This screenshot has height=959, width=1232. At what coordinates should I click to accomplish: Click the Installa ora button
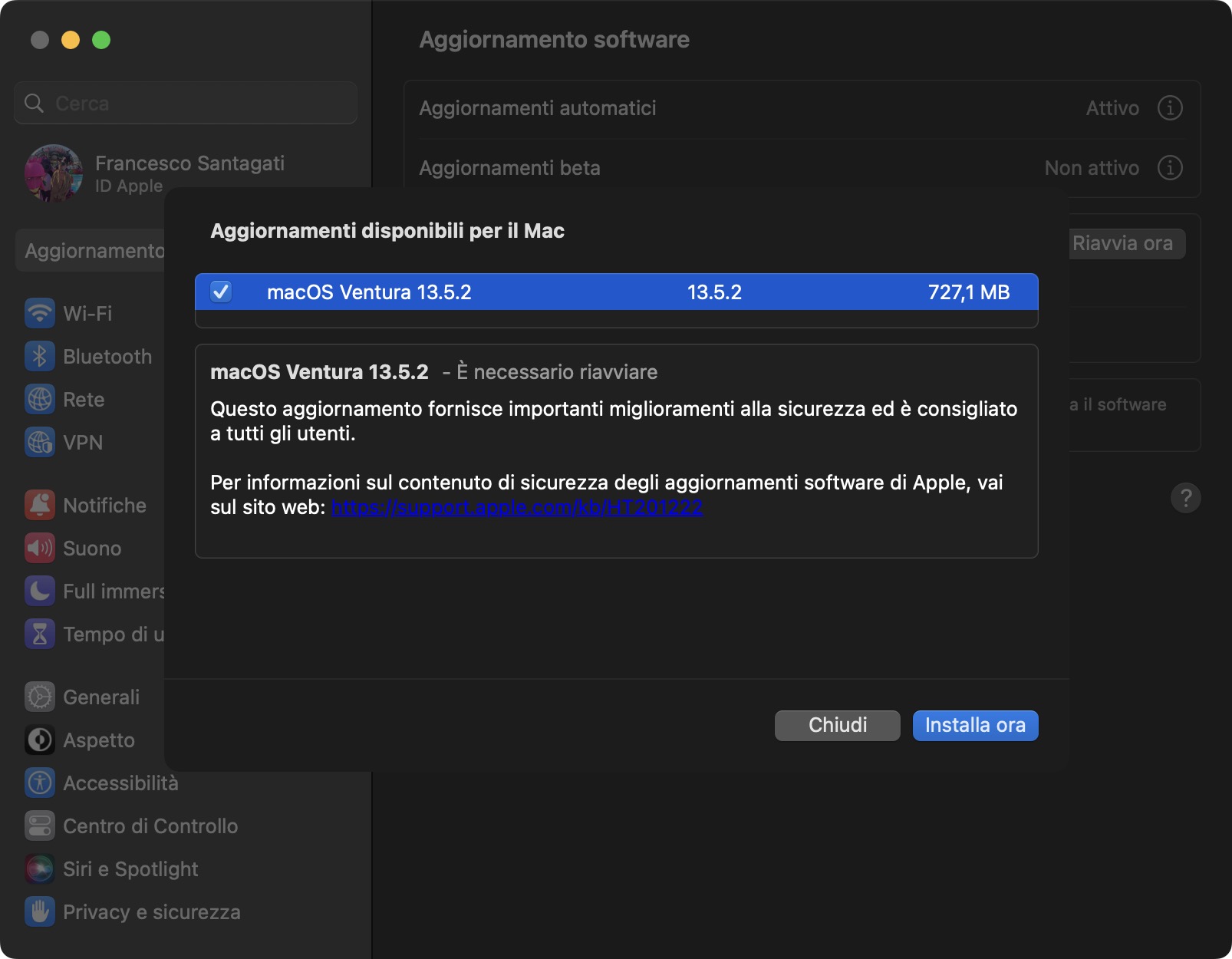pyautogui.click(x=975, y=725)
